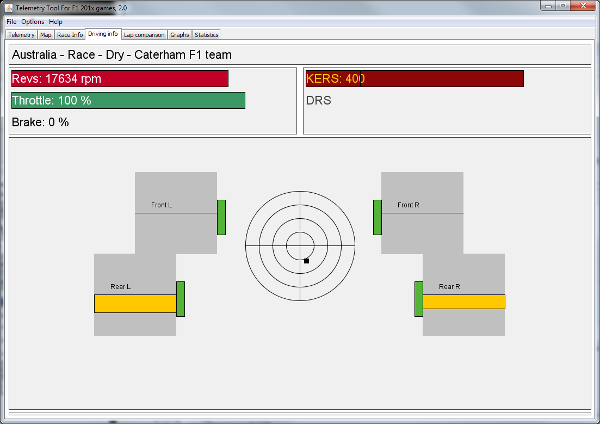The image size is (600, 424).
Task: Switch to the Map tab
Action: pyautogui.click(x=46, y=35)
